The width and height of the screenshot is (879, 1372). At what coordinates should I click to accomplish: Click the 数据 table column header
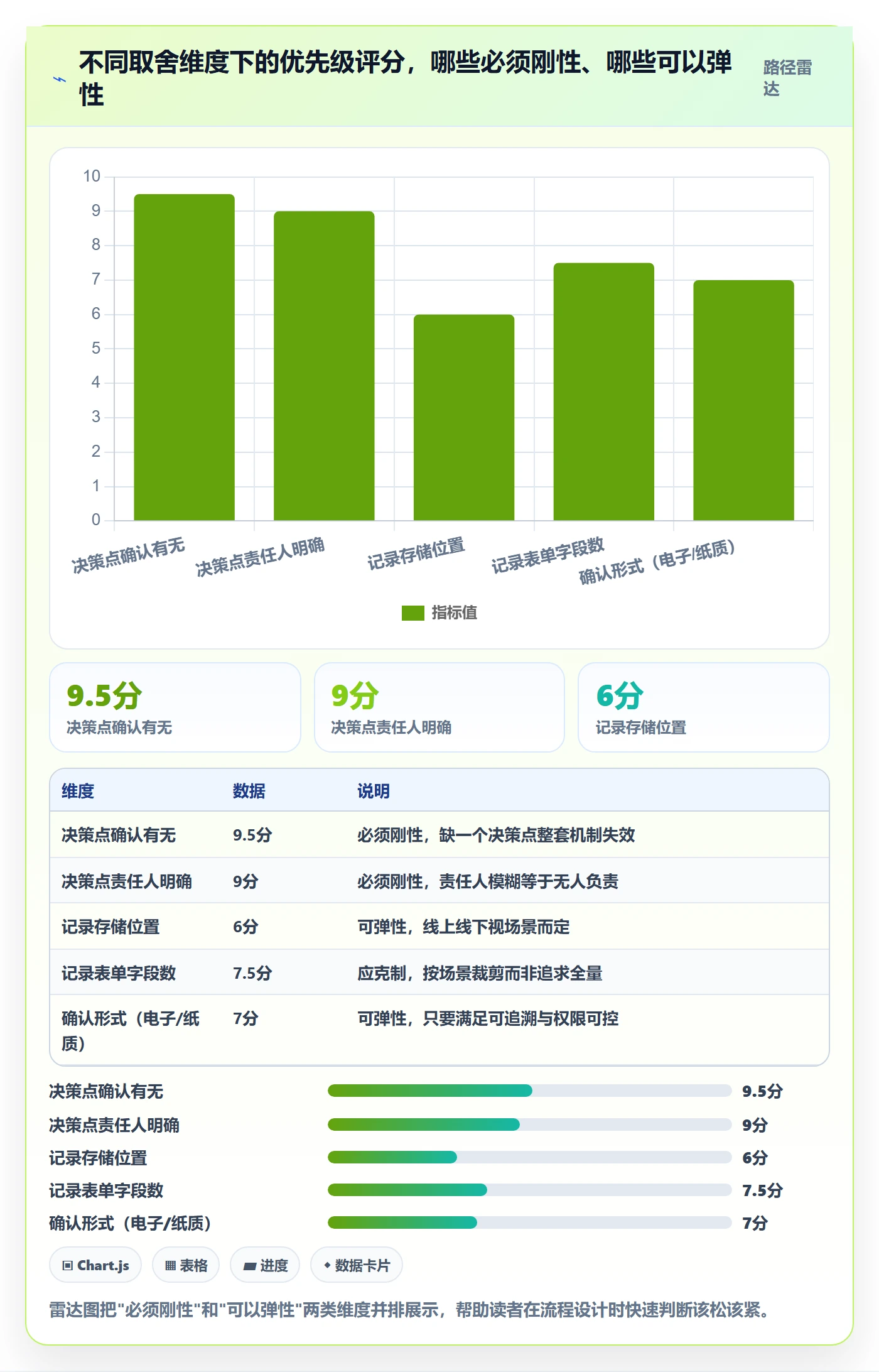tap(249, 791)
